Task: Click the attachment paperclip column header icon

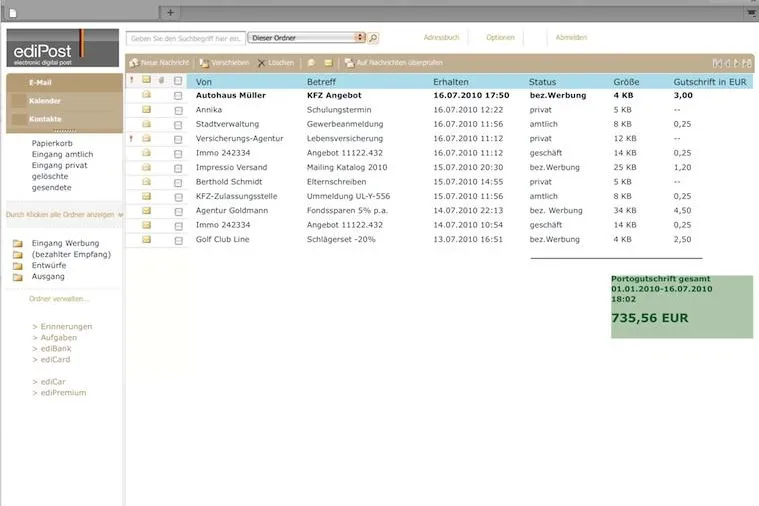Action: tap(162, 80)
